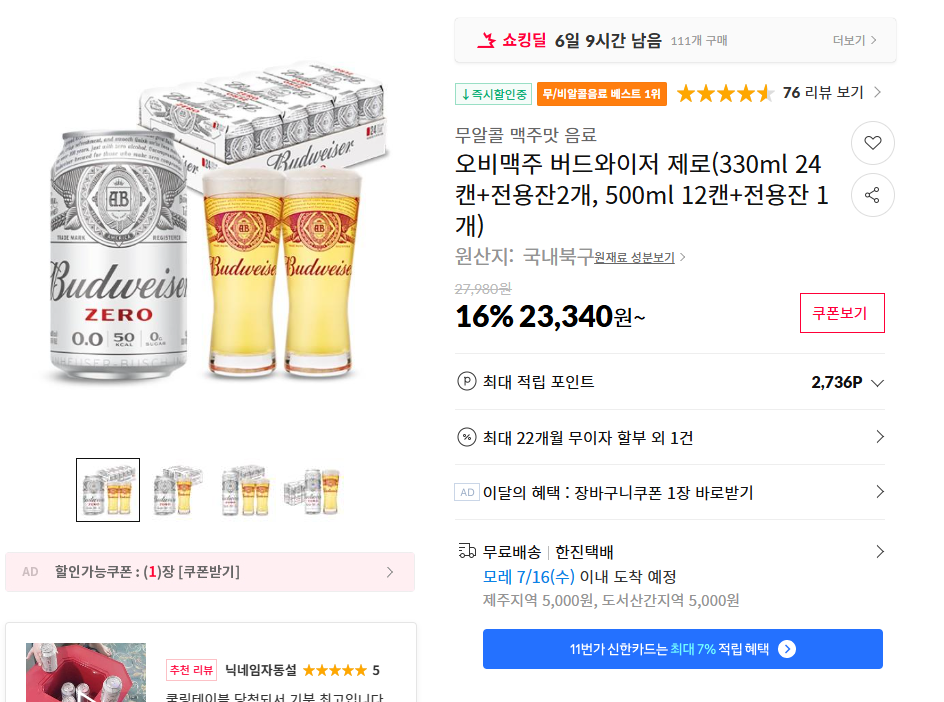Image resolution: width=944 pixels, height=702 pixels.
Task: Expand the 무이자 할부 chevron
Action: [x=880, y=437]
